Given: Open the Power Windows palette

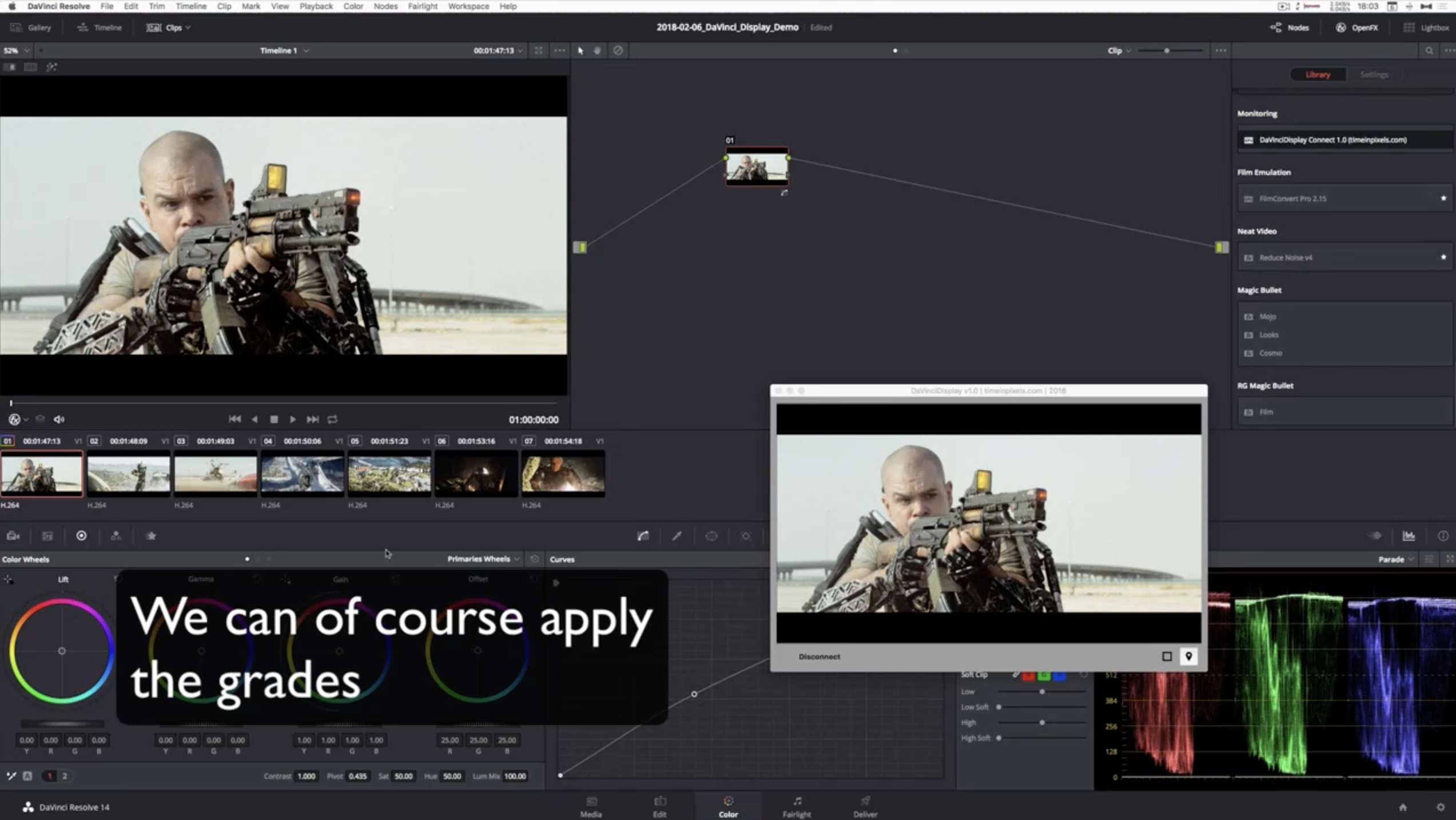Looking at the screenshot, I should (712, 536).
